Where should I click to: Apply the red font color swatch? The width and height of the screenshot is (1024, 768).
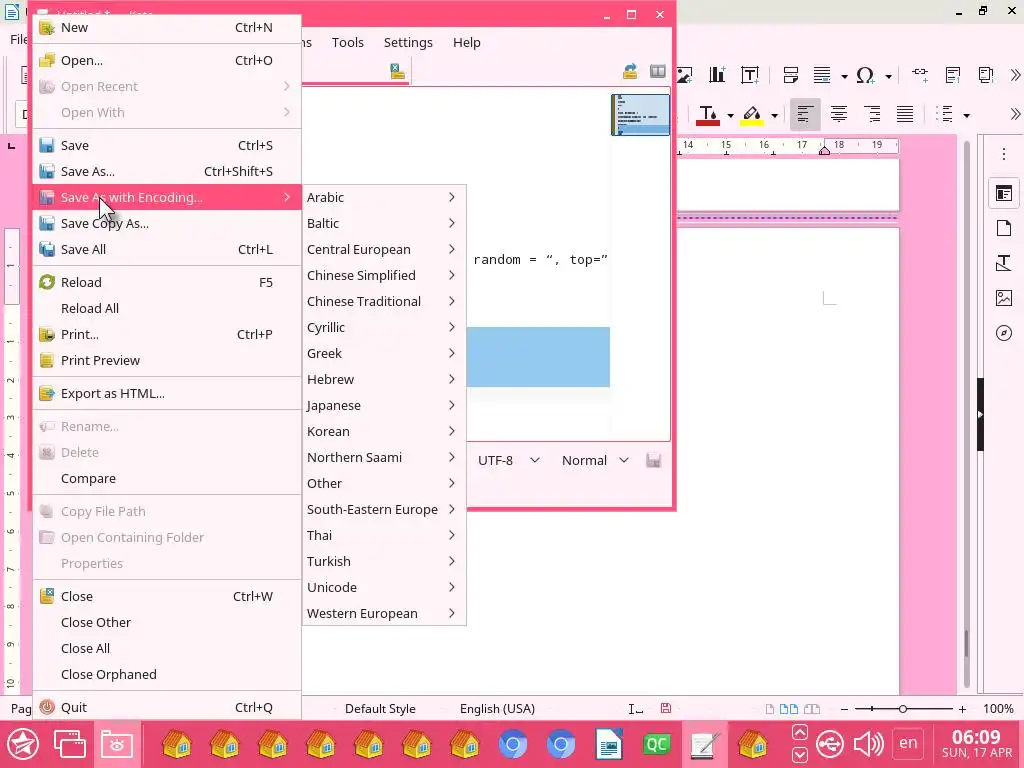coord(708,115)
